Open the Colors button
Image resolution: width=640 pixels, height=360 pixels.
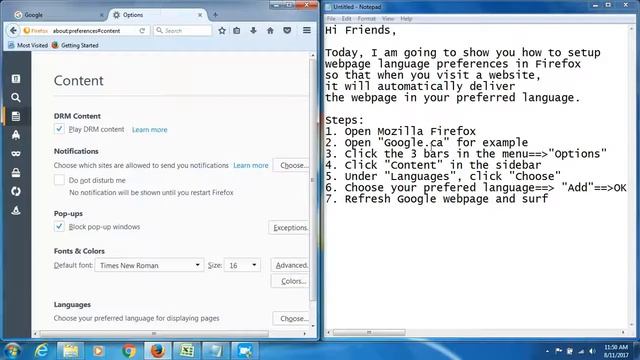[290, 281]
